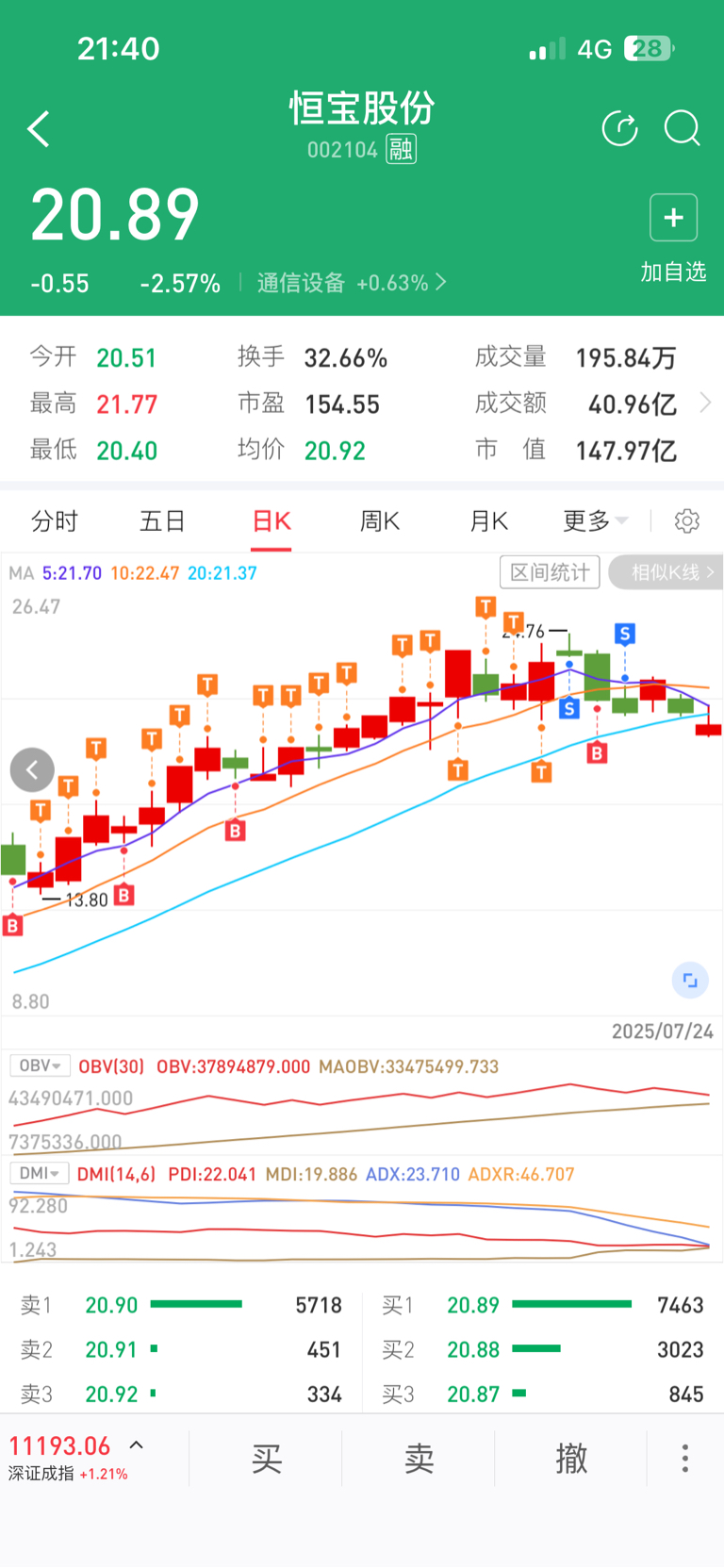
Task: Switch to 月K tab
Action: [x=488, y=520]
